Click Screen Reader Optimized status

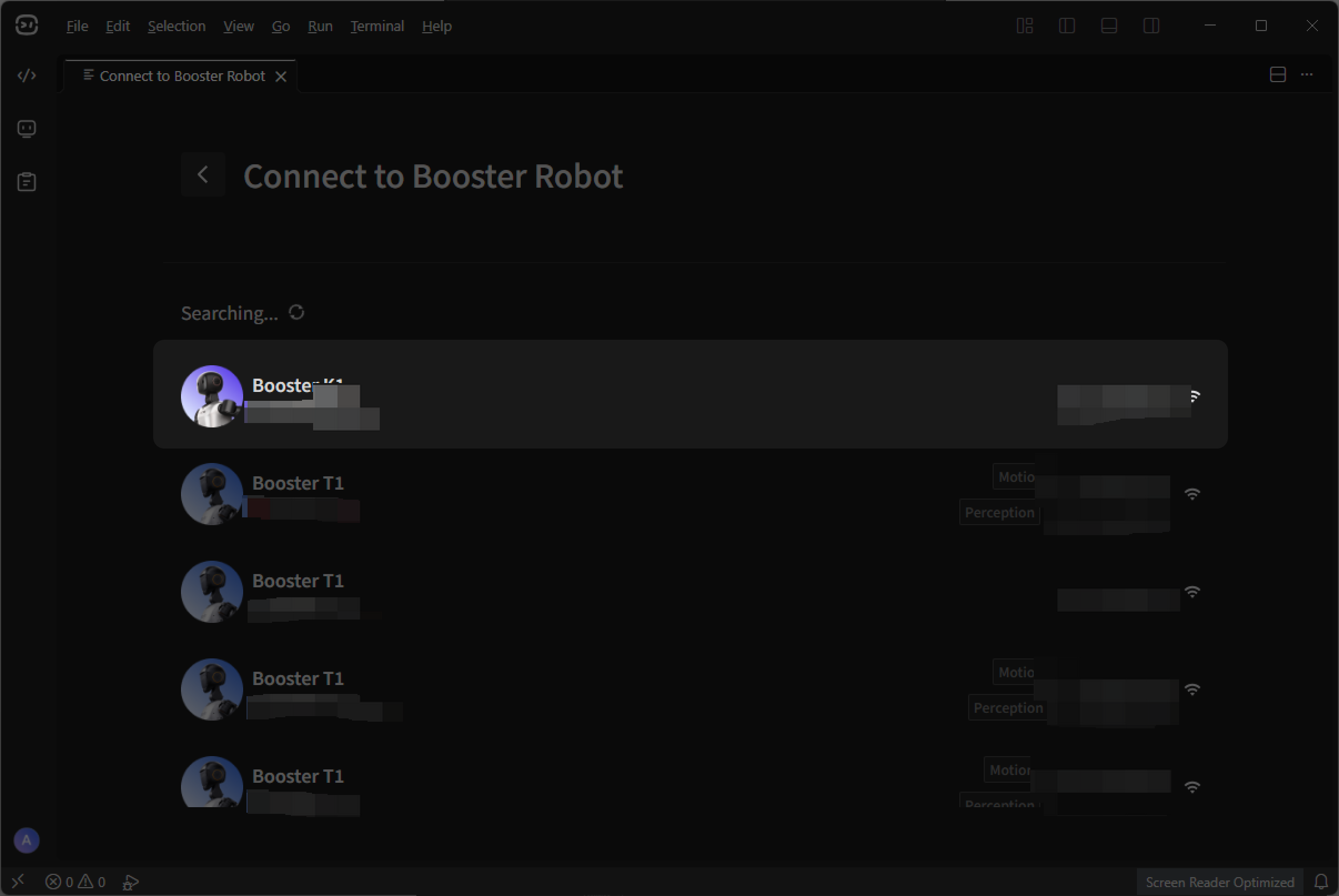(x=1220, y=882)
